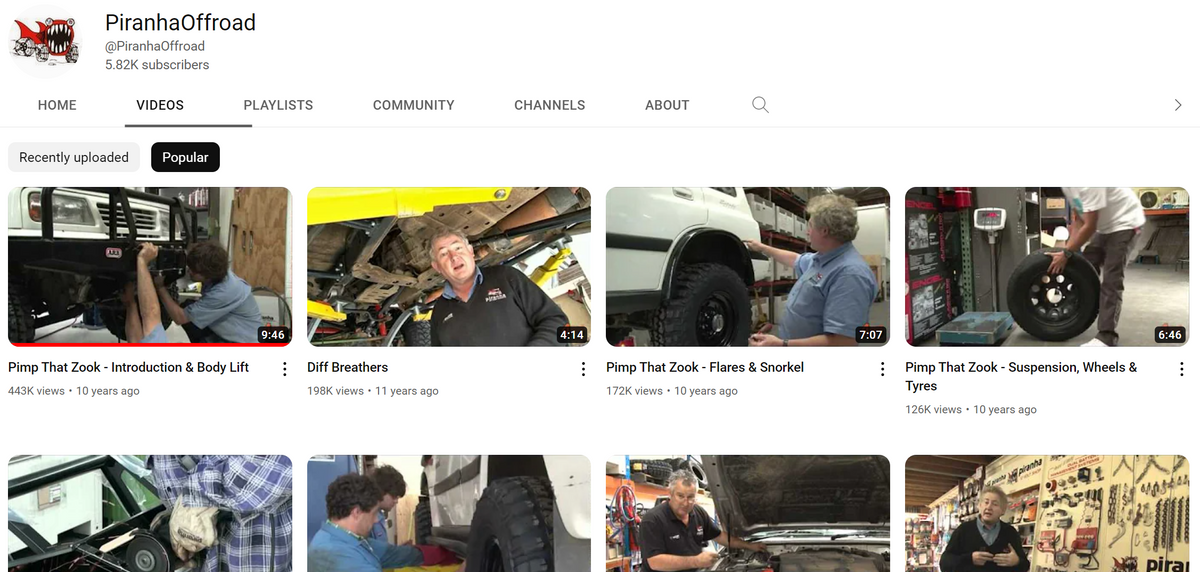Open title link Pimp That Zook - Flares & Snorkel
The height and width of the screenshot is (572, 1200).
point(705,367)
